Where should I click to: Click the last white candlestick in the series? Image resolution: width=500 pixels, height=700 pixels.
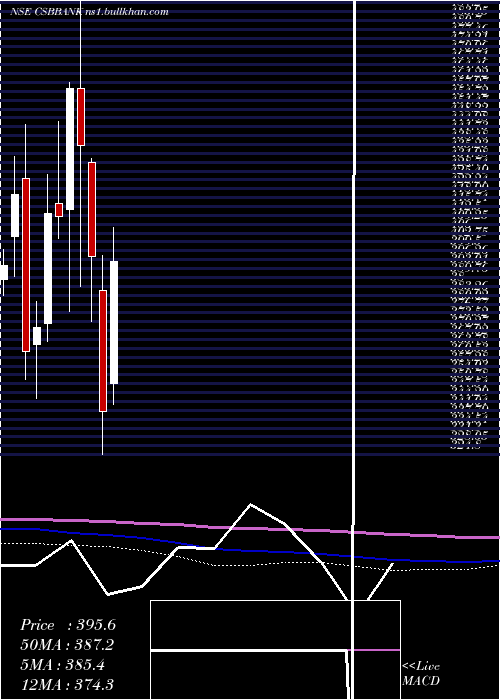pos(114,322)
